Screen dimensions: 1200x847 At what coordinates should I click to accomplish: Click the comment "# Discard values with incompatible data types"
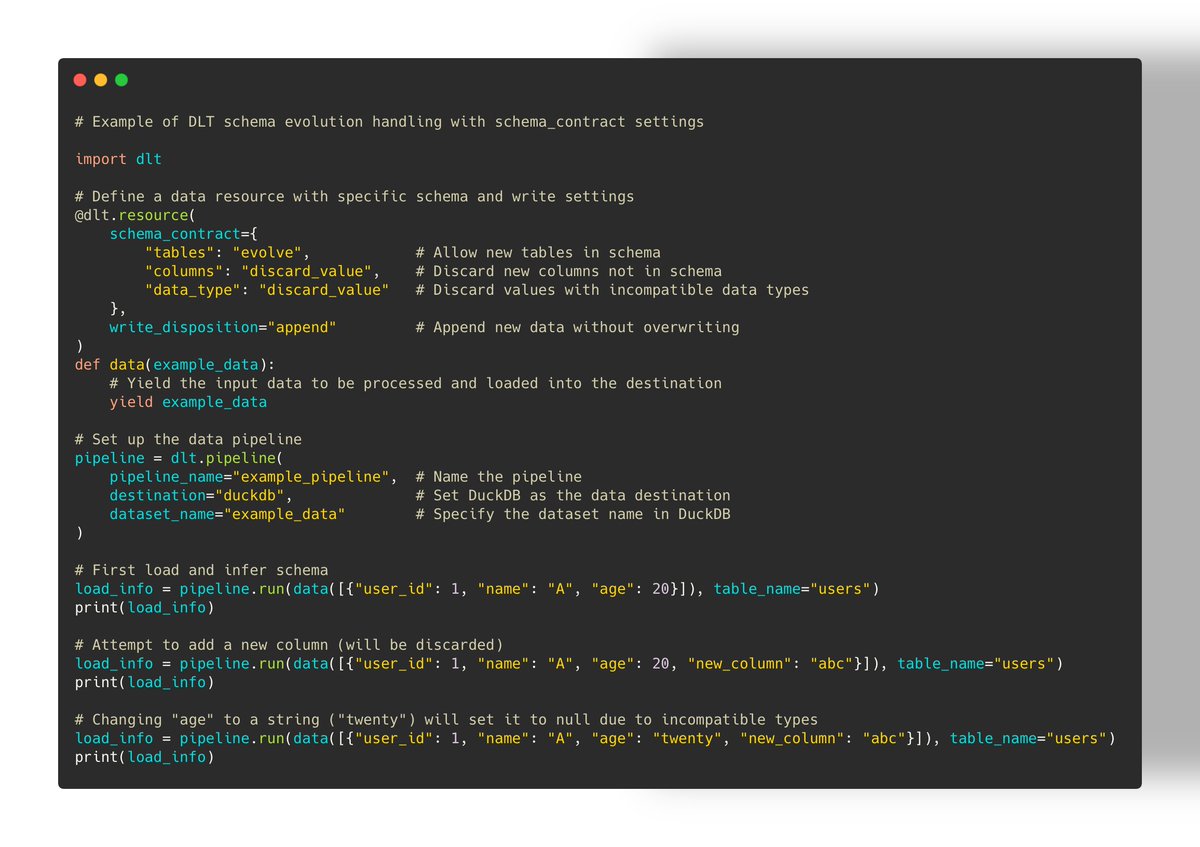pos(612,290)
